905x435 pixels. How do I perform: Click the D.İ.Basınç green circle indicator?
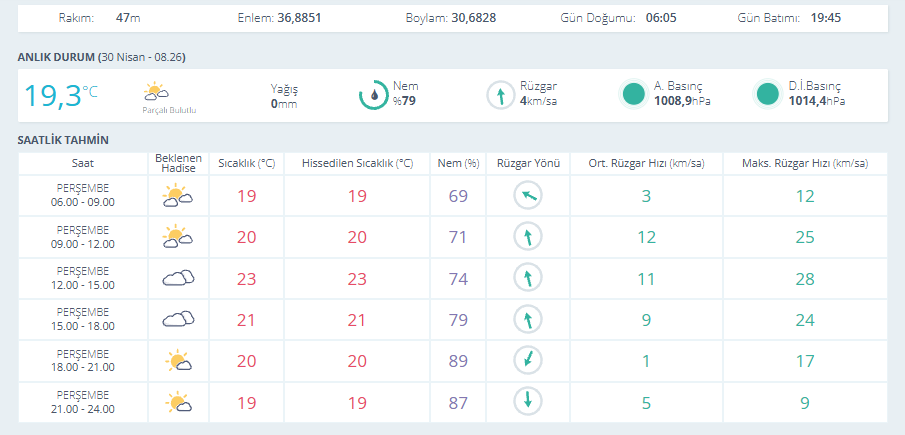[x=767, y=95]
